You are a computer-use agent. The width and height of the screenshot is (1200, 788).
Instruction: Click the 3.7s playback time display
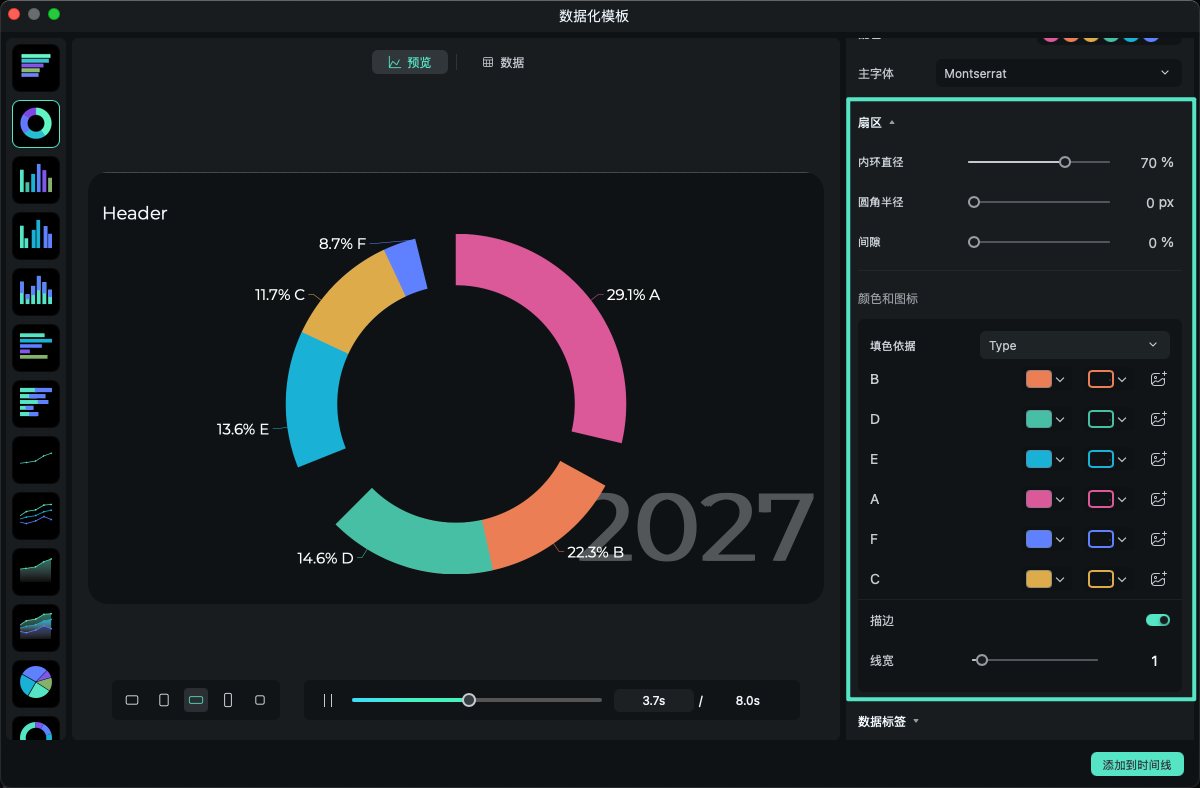click(x=654, y=700)
